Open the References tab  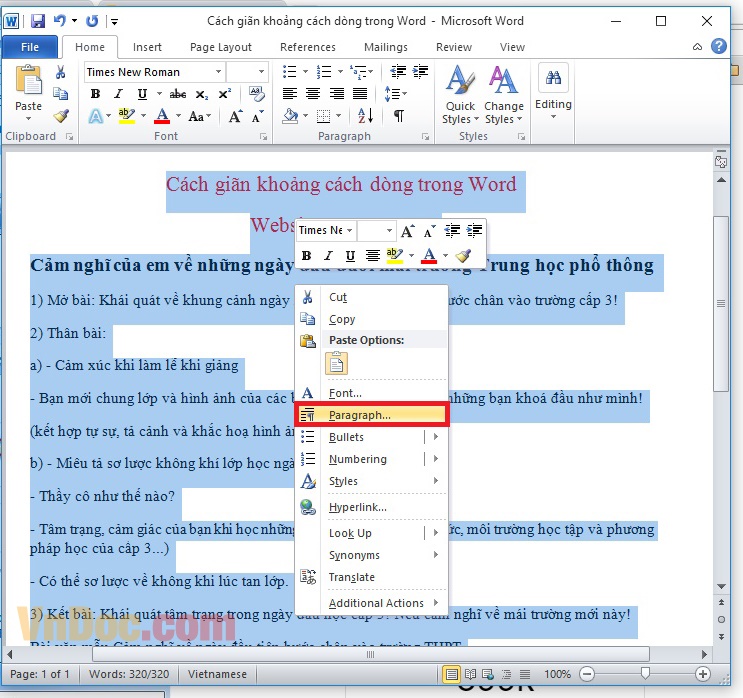(x=308, y=47)
